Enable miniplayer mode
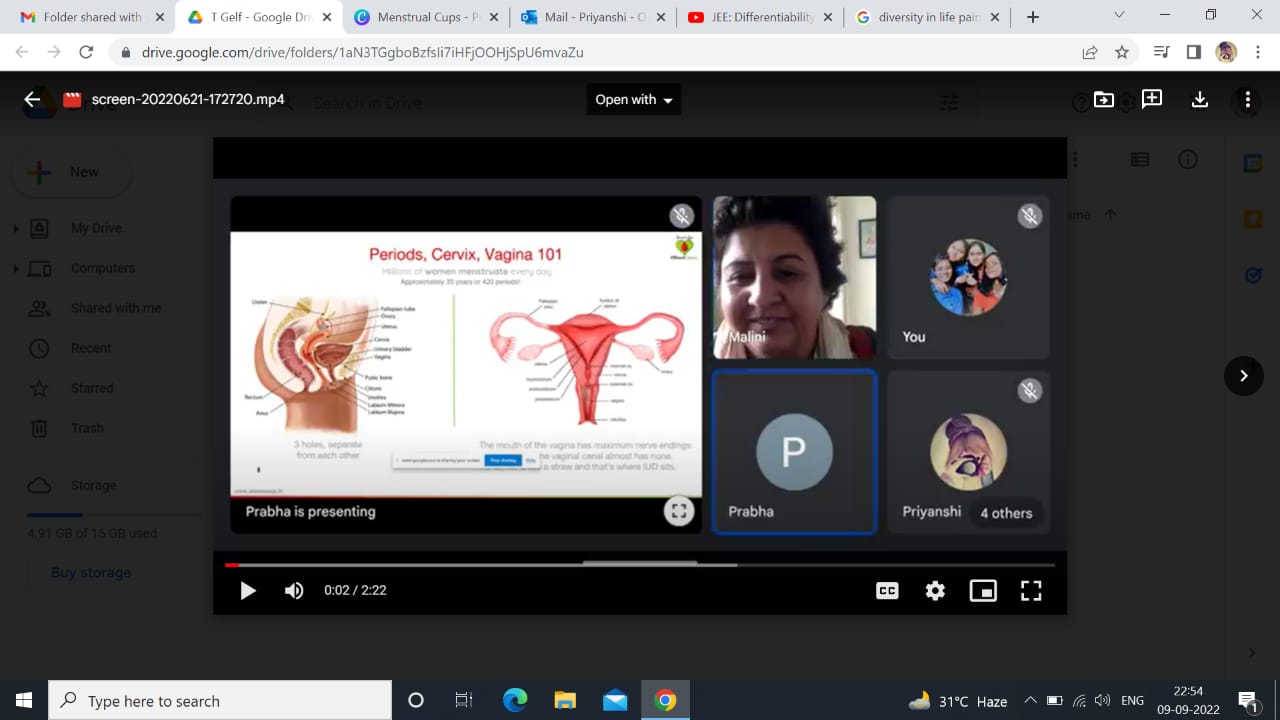The height and width of the screenshot is (720, 1280). [x=983, y=591]
